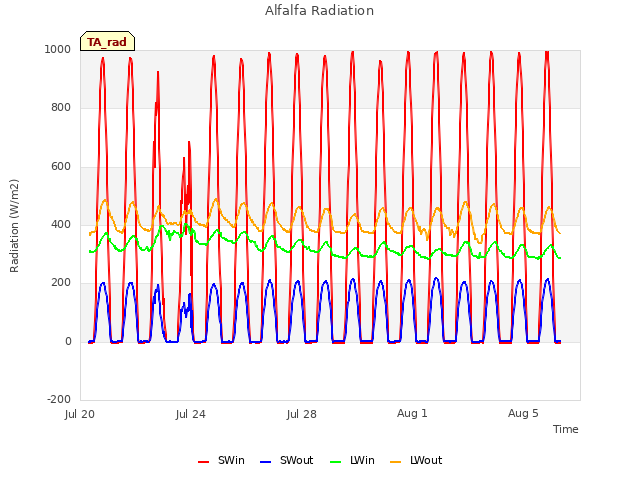The height and width of the screenshot is (480, 640).
Task: Click the red SWin legend swatch
Action: (203, 462)
